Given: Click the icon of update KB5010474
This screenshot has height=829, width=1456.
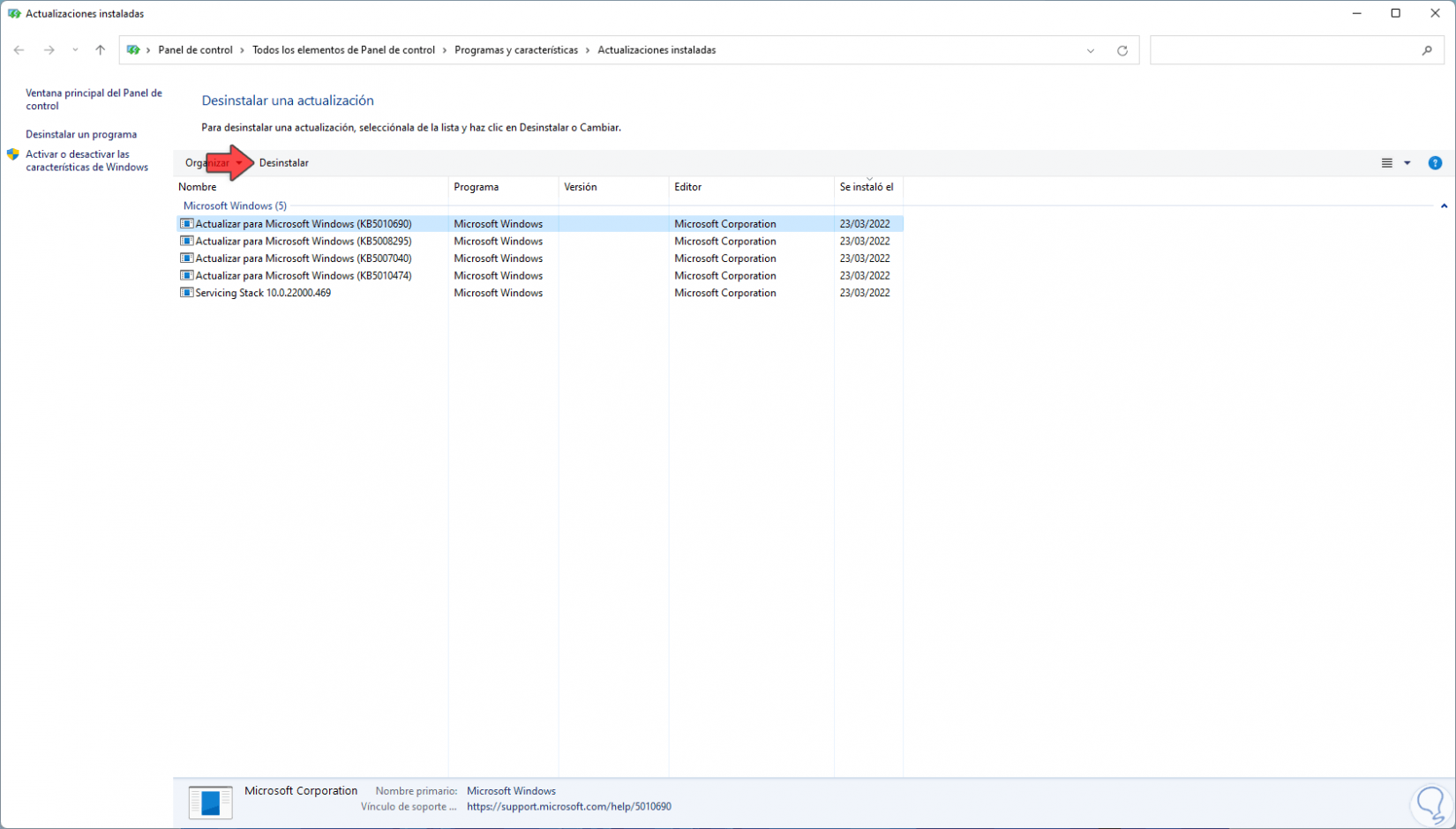Looking at the screenshot, I should coord(186,276).
